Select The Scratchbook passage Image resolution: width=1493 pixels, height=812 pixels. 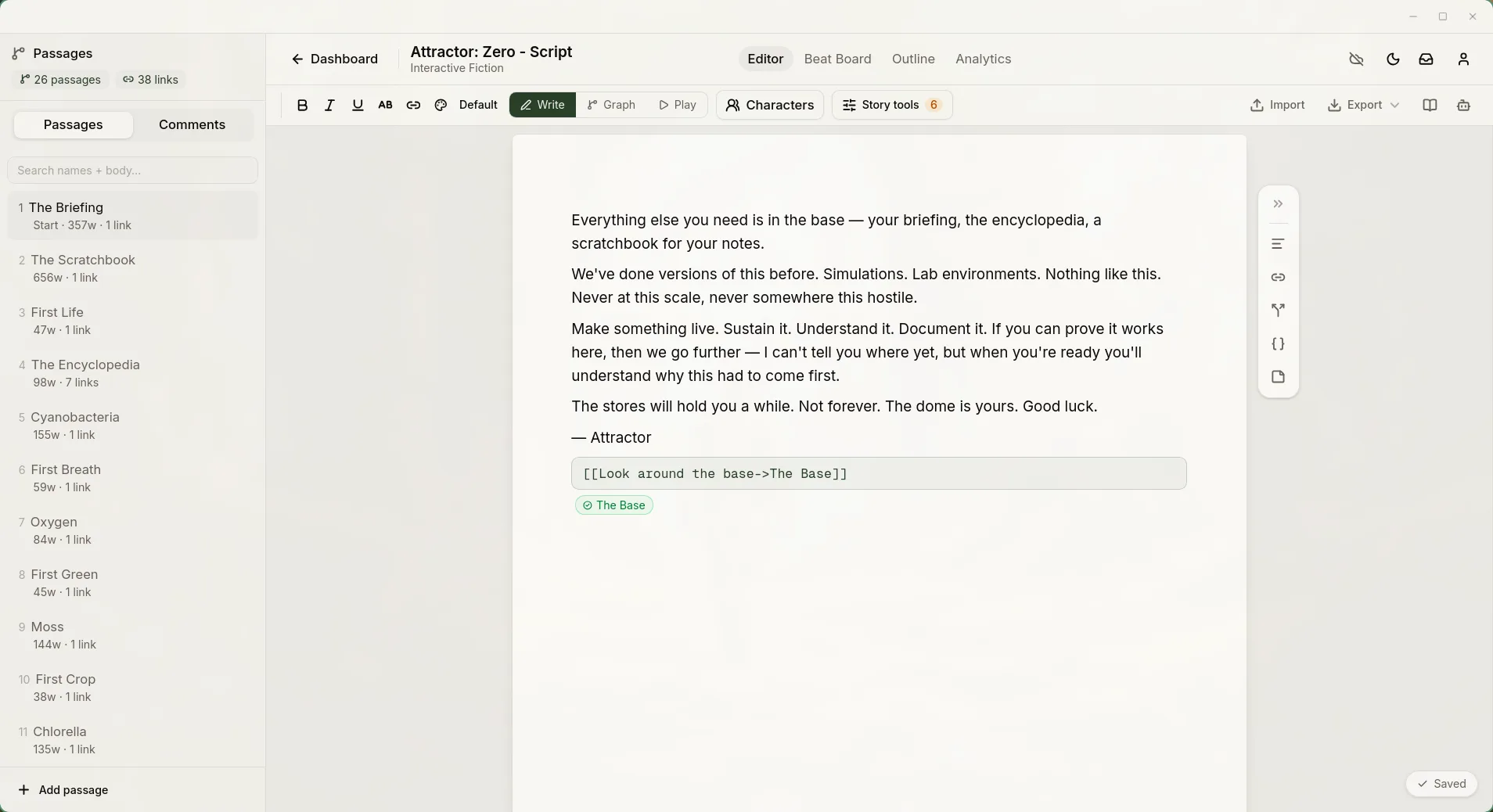[132, 268]
